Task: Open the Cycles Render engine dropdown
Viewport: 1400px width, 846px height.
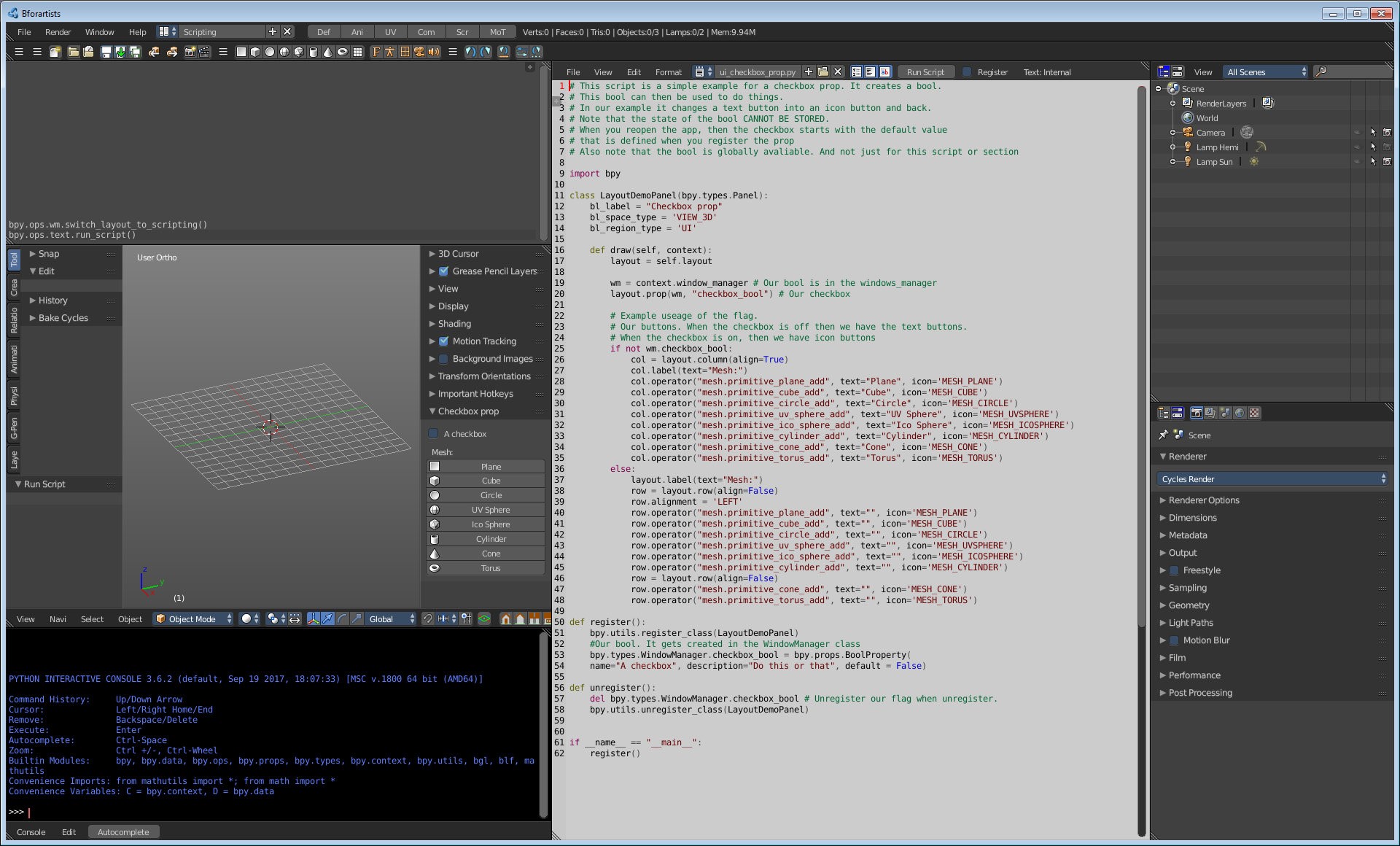Action: click(1272, 479)
